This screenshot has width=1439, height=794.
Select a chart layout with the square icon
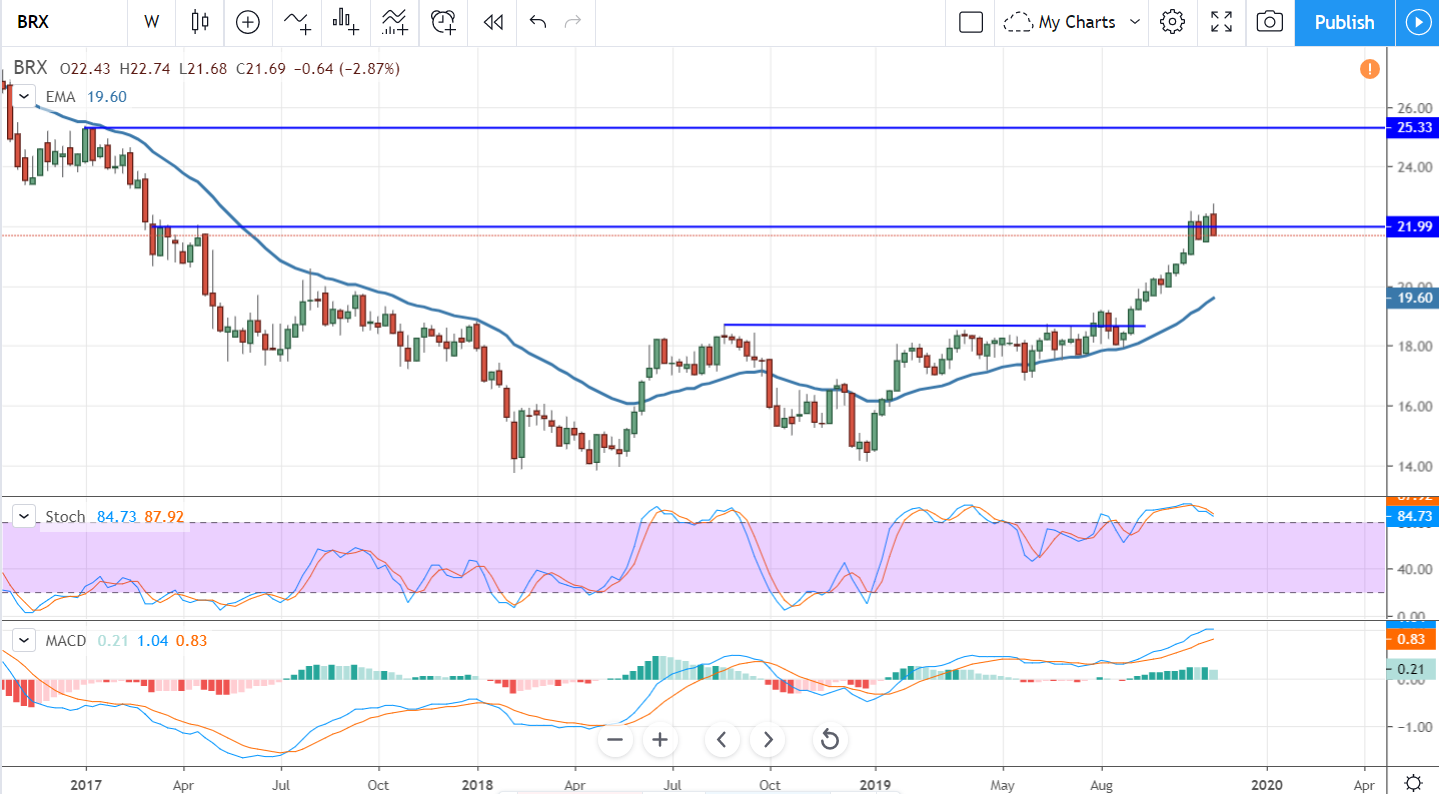969,22
